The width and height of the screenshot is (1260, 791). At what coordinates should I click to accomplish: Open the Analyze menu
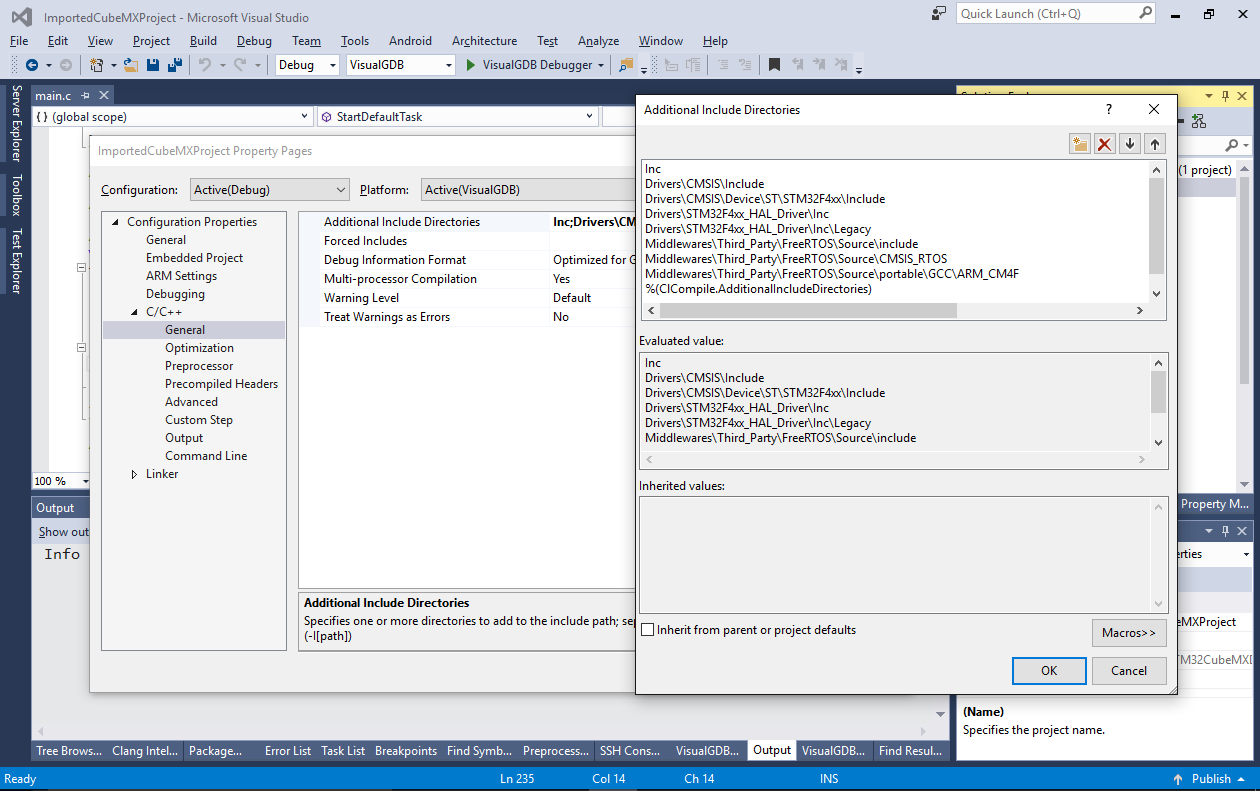[x=598, y=41]
